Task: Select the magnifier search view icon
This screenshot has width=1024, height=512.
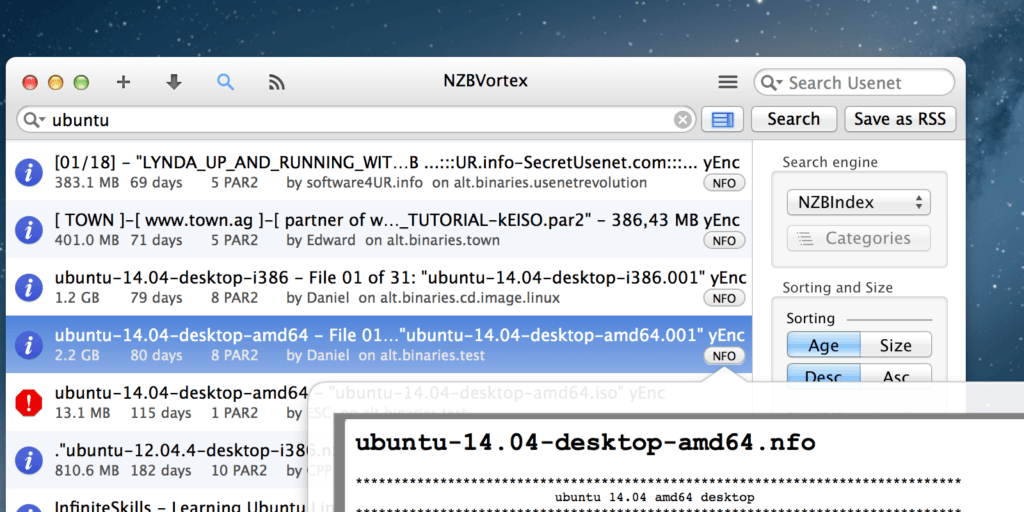Action: (225, 83)
